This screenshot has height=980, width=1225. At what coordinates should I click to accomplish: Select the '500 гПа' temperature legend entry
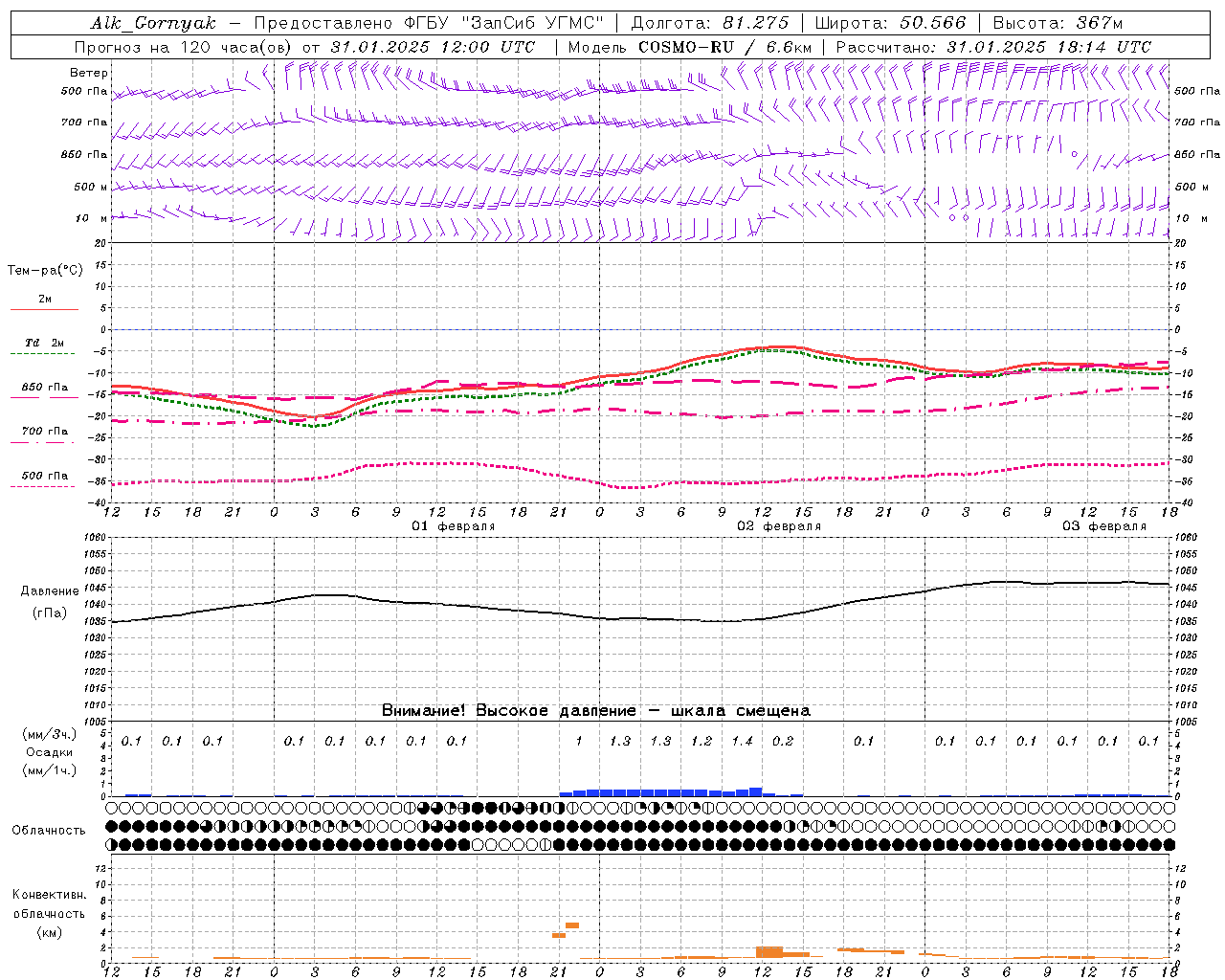(x=45, y=476)
